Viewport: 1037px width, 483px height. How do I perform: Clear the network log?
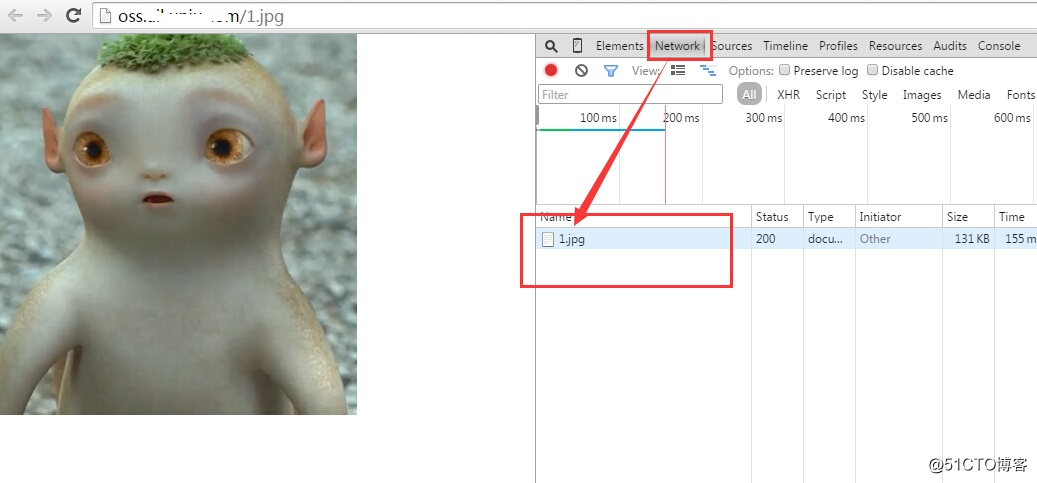pyautogui.click(x=581, y=70)
